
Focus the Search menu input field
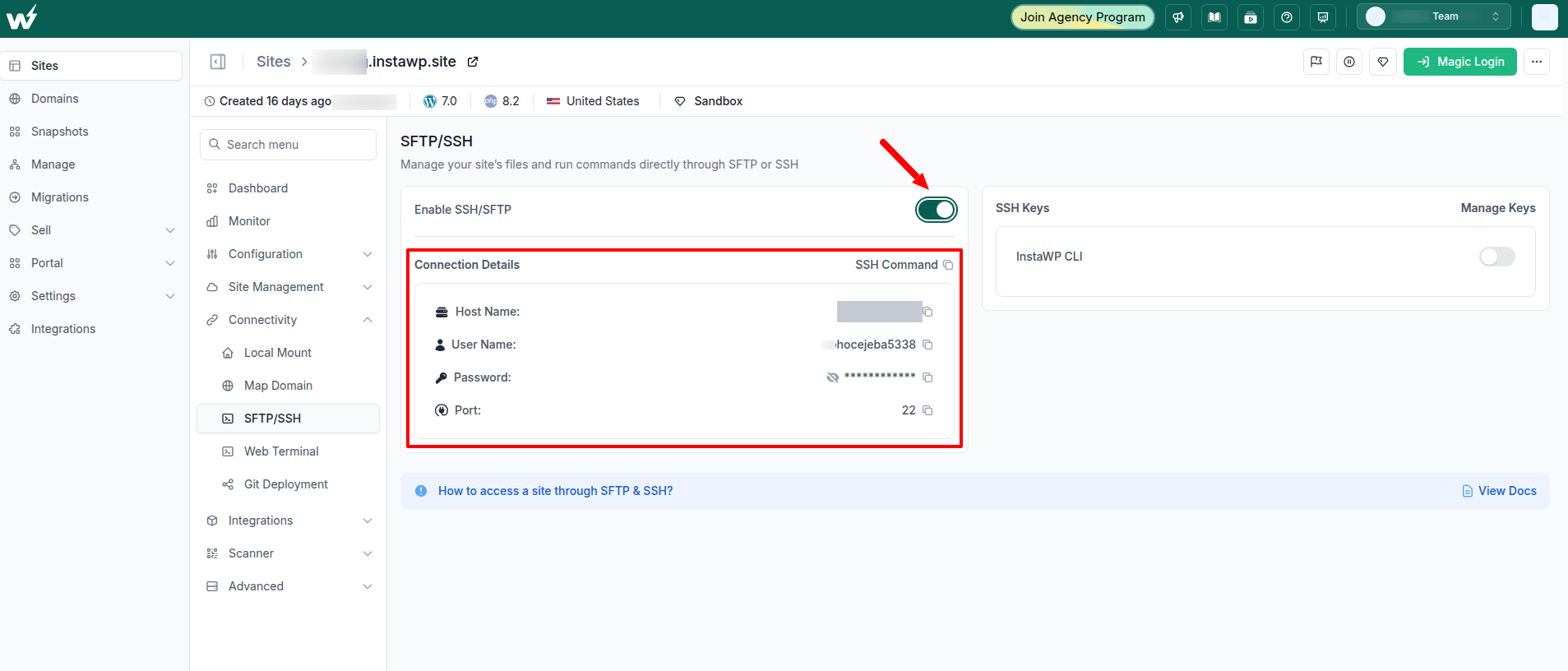tap(288, 145)
